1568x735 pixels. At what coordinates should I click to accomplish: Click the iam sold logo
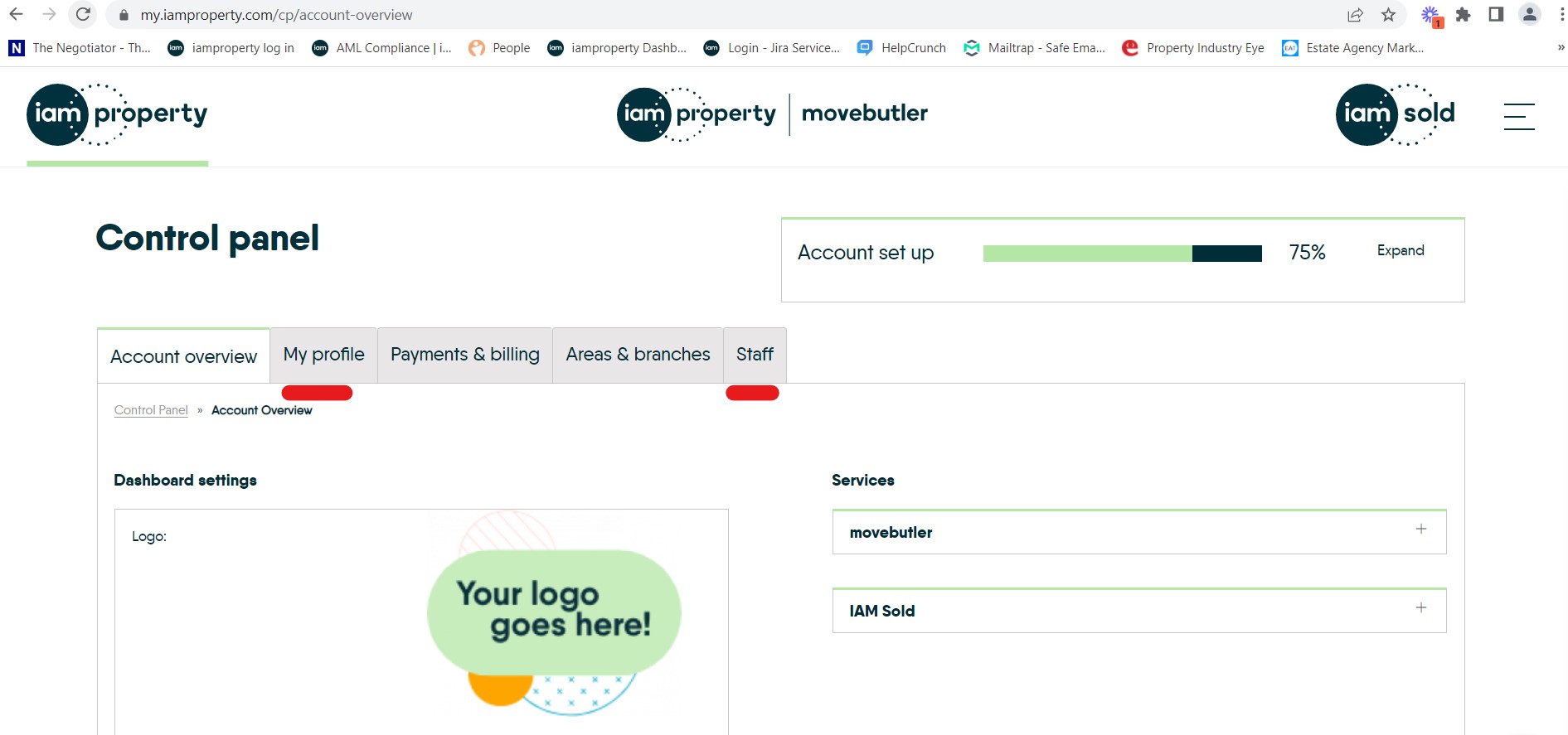1394,114
